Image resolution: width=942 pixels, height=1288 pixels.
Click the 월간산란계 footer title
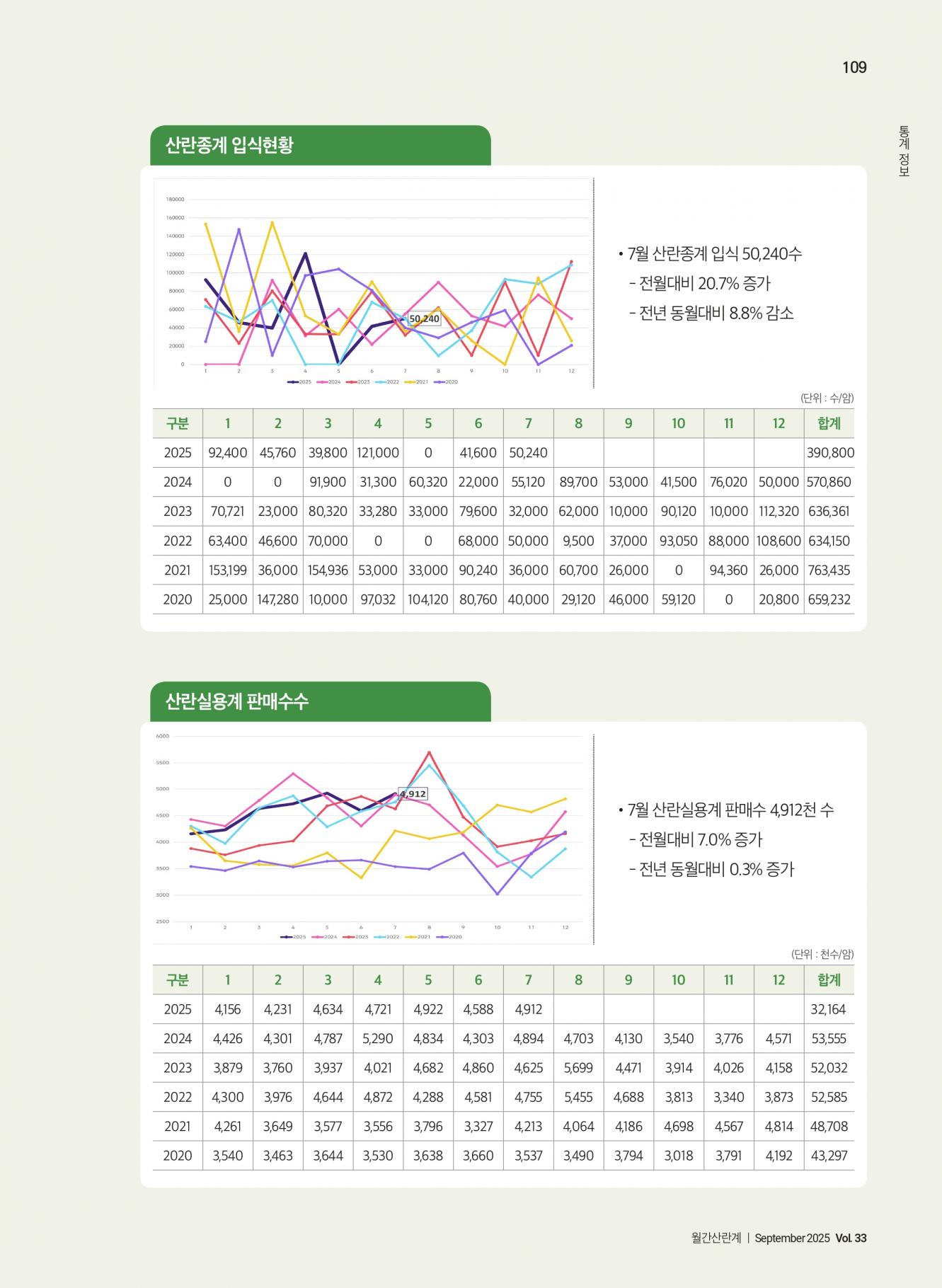click(x=716, y=1238)
